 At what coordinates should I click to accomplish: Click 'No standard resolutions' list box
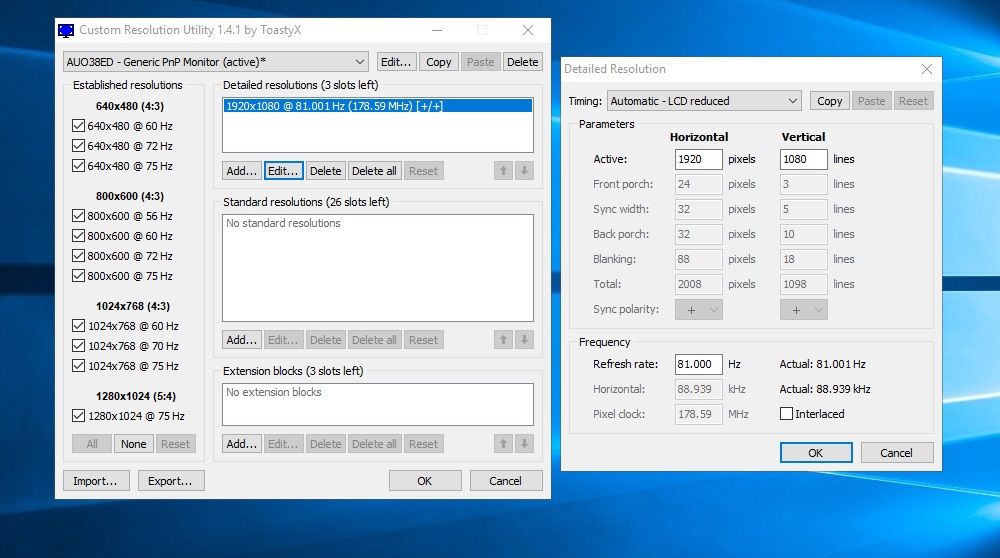click(378, 268)
